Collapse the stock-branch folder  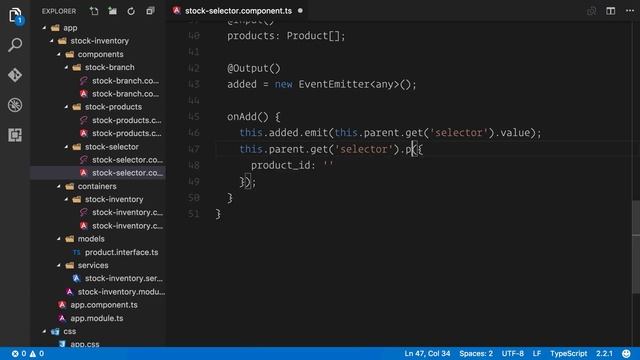click(x=67, y=67)
